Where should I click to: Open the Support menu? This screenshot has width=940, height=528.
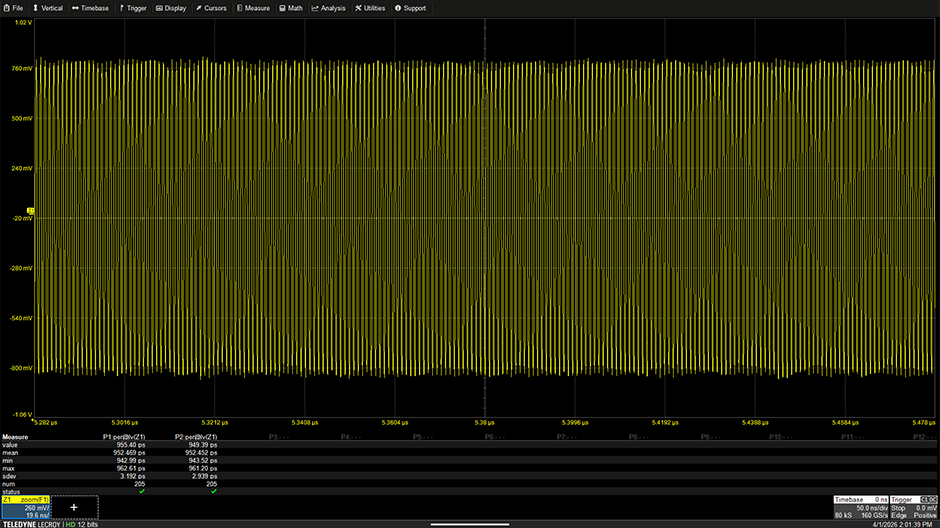tap(410, 8)
